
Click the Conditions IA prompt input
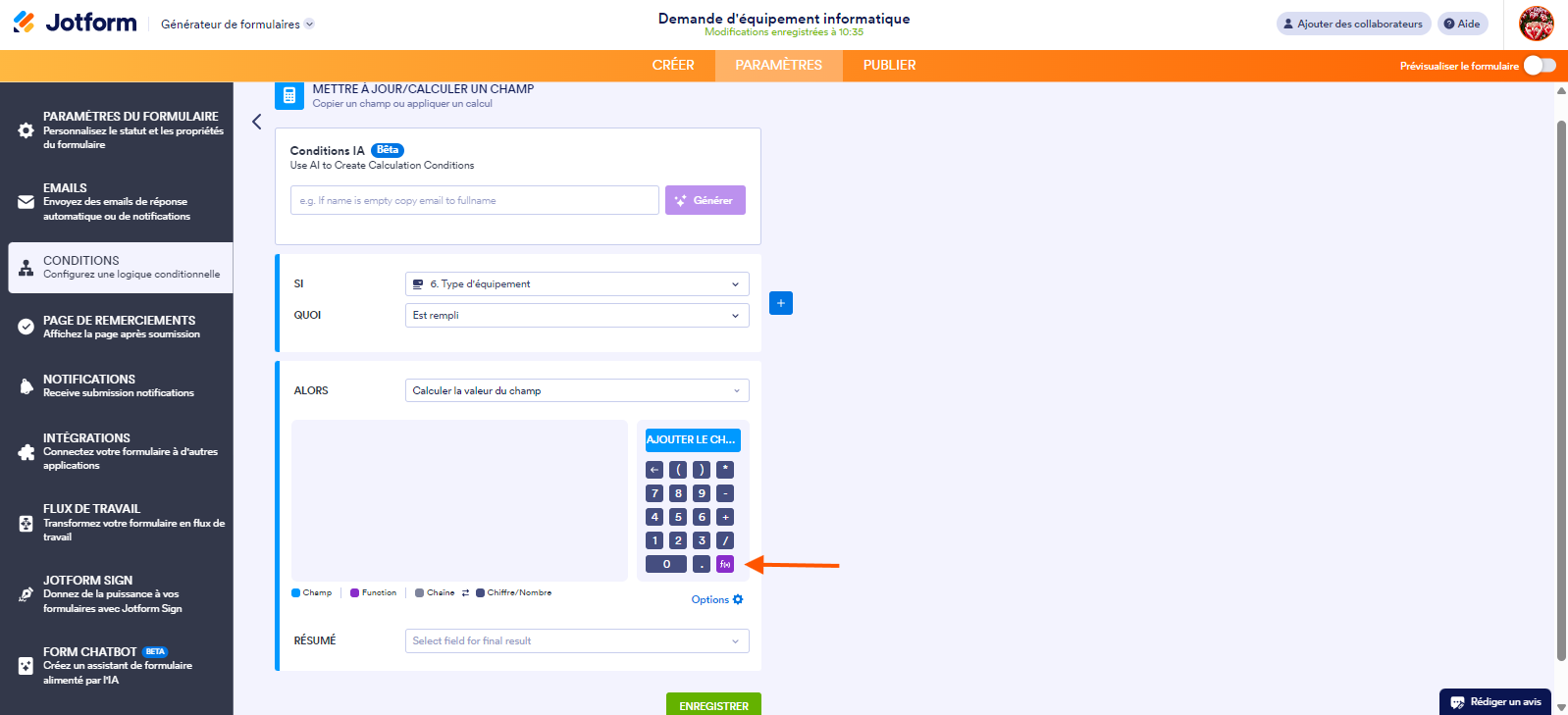click(x=475, y=200)
